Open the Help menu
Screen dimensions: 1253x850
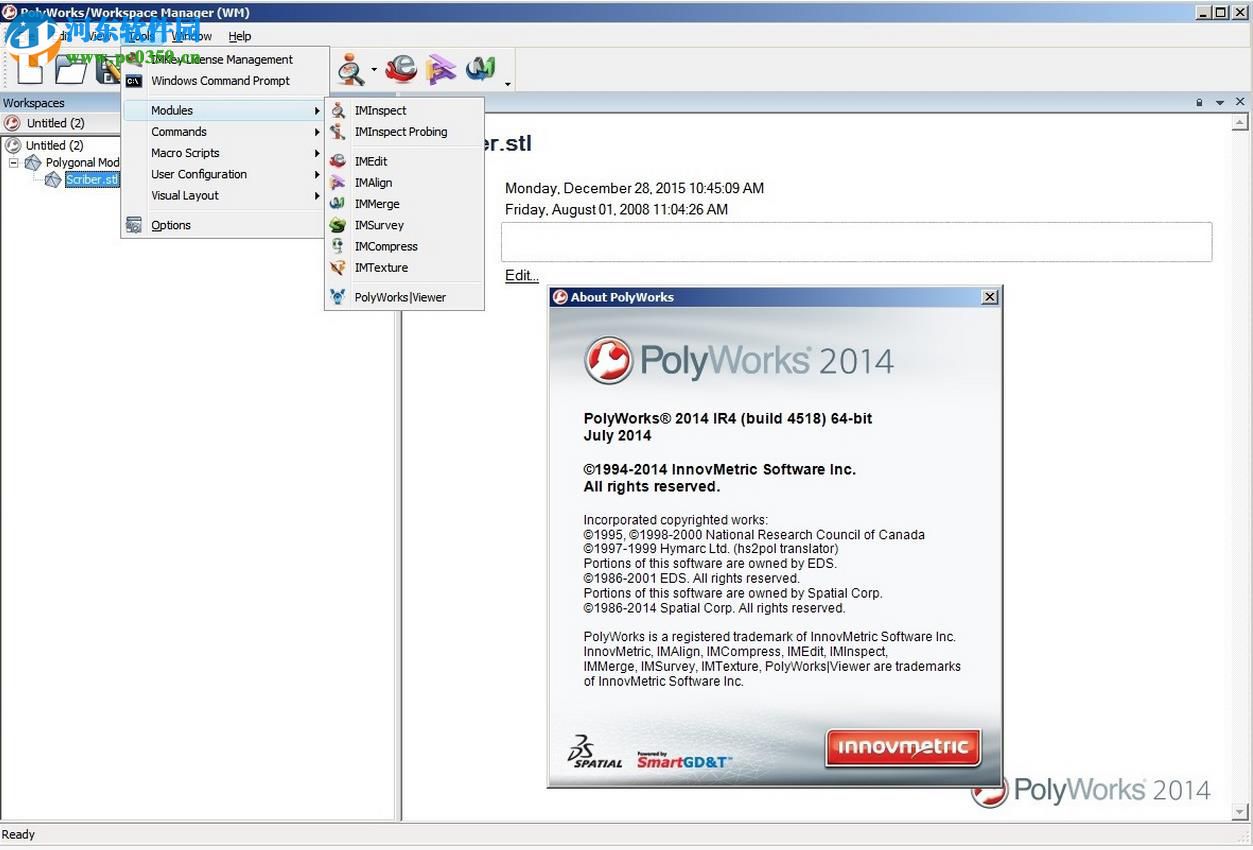click(240, 36)
